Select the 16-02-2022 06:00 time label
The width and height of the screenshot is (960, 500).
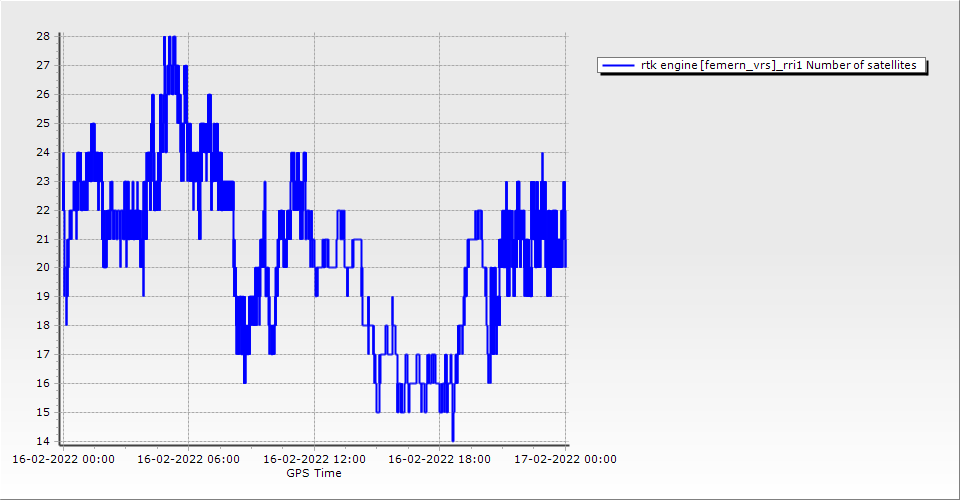[x=188, y=459]
